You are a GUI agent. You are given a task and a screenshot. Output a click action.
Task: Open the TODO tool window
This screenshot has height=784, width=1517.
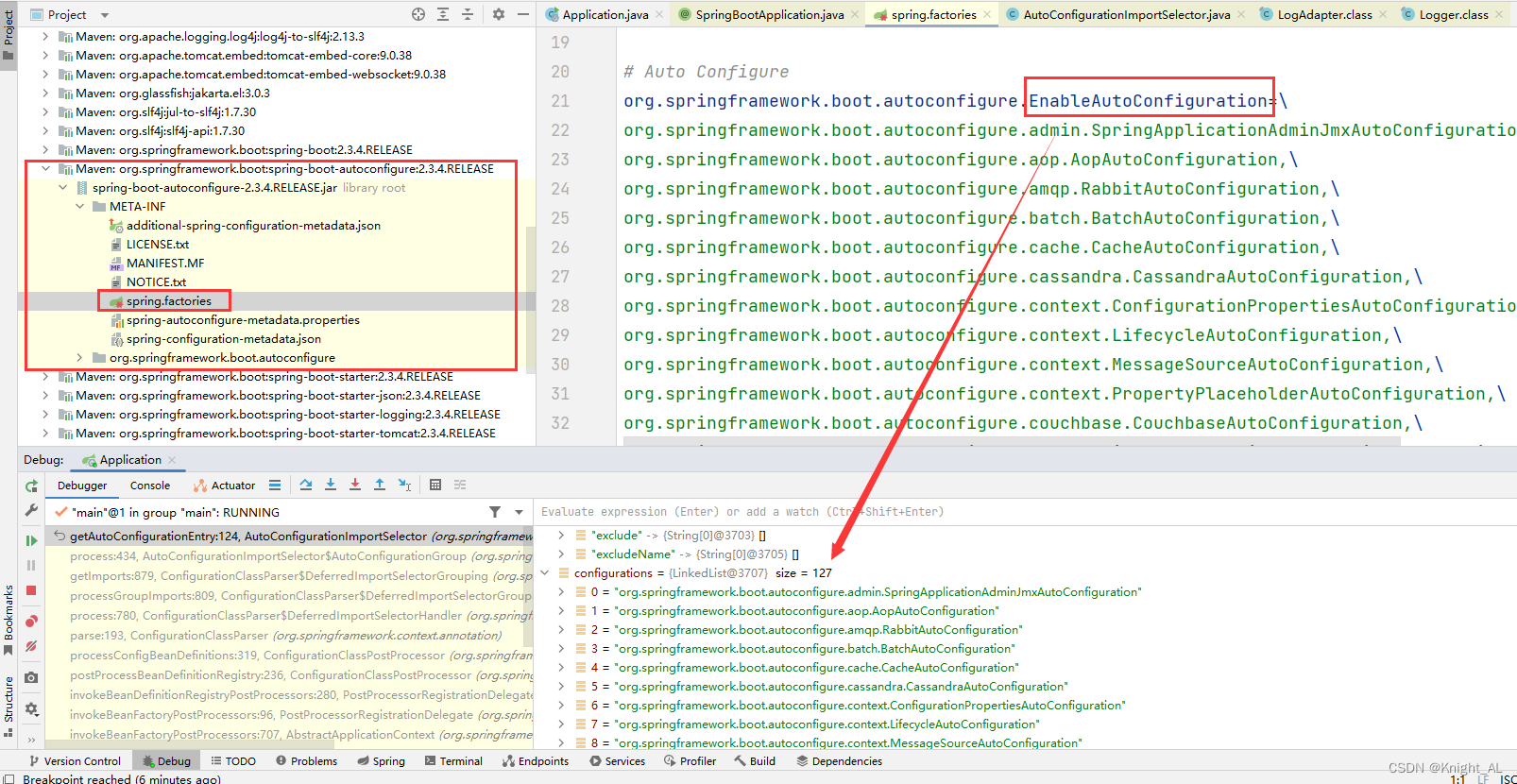coord(233,761)
